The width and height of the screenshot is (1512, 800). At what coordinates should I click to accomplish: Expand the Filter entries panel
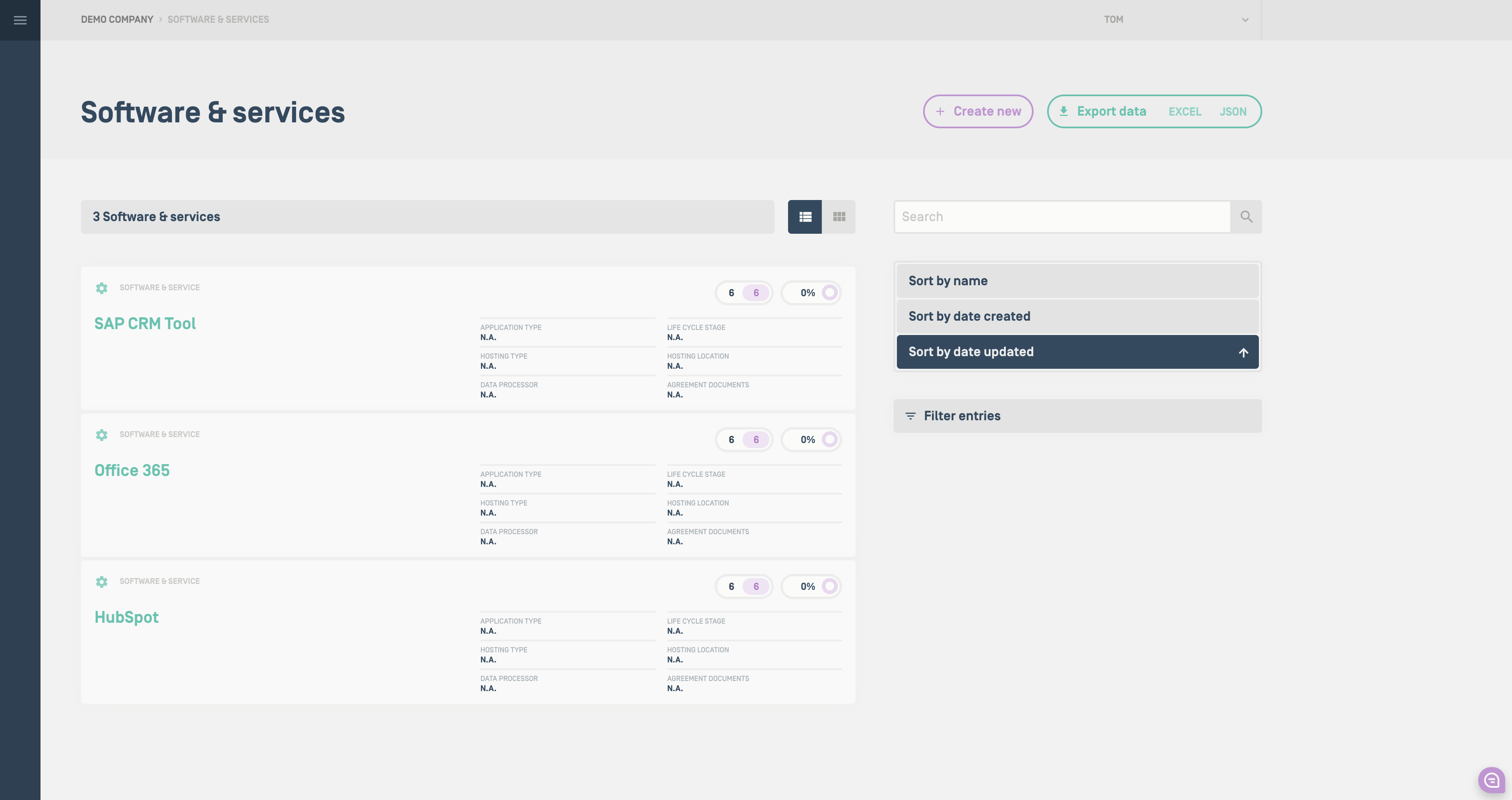point(1077,416)
